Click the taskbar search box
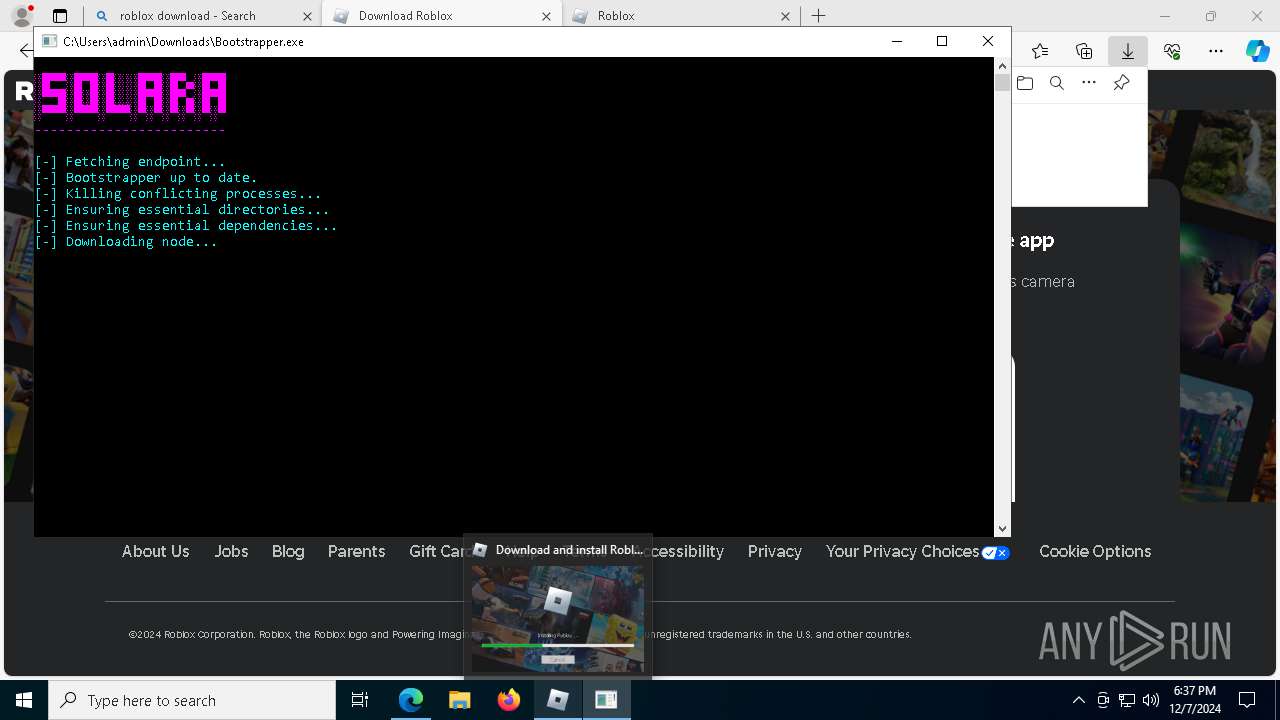Screen dimensions: 1280x720 [192, 700]
